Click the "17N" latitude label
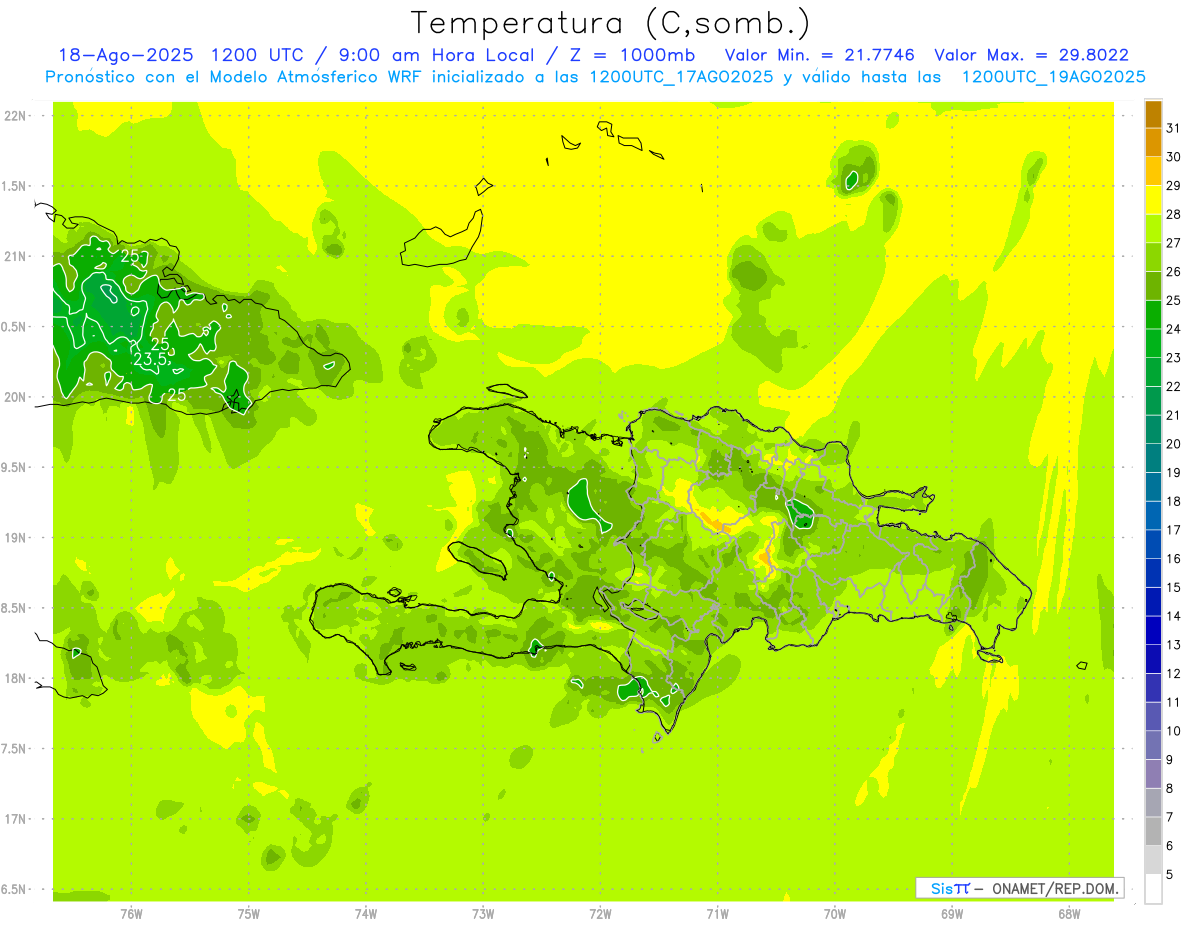This screenshot has width=1200, height=927. (x=17, y=819)
